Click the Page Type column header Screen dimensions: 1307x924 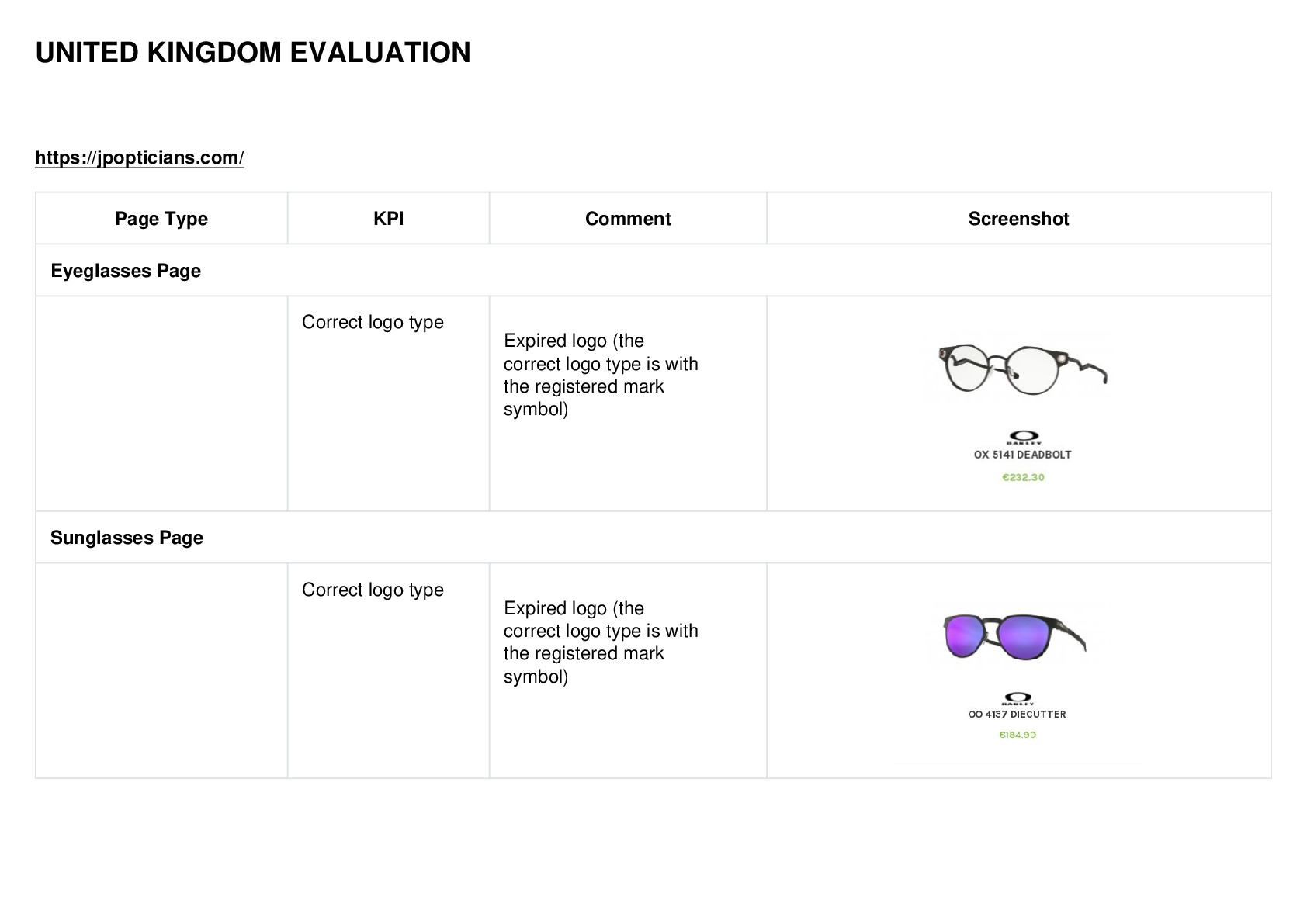pyautogui.click(x=161, y=219)
